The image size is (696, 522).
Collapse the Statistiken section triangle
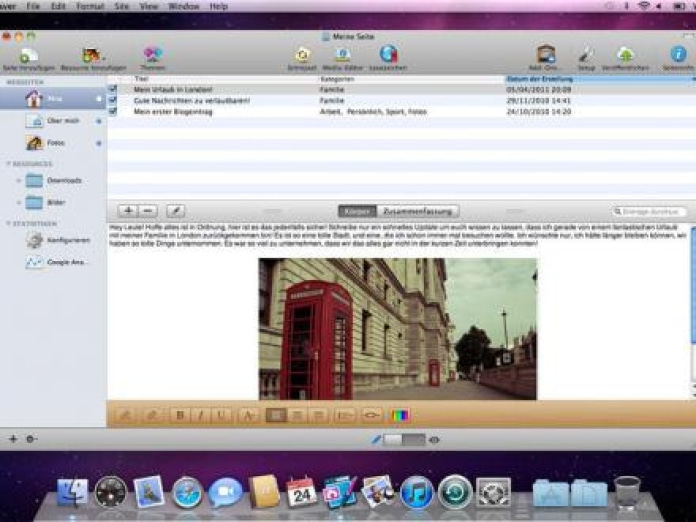tap(8, 223)
